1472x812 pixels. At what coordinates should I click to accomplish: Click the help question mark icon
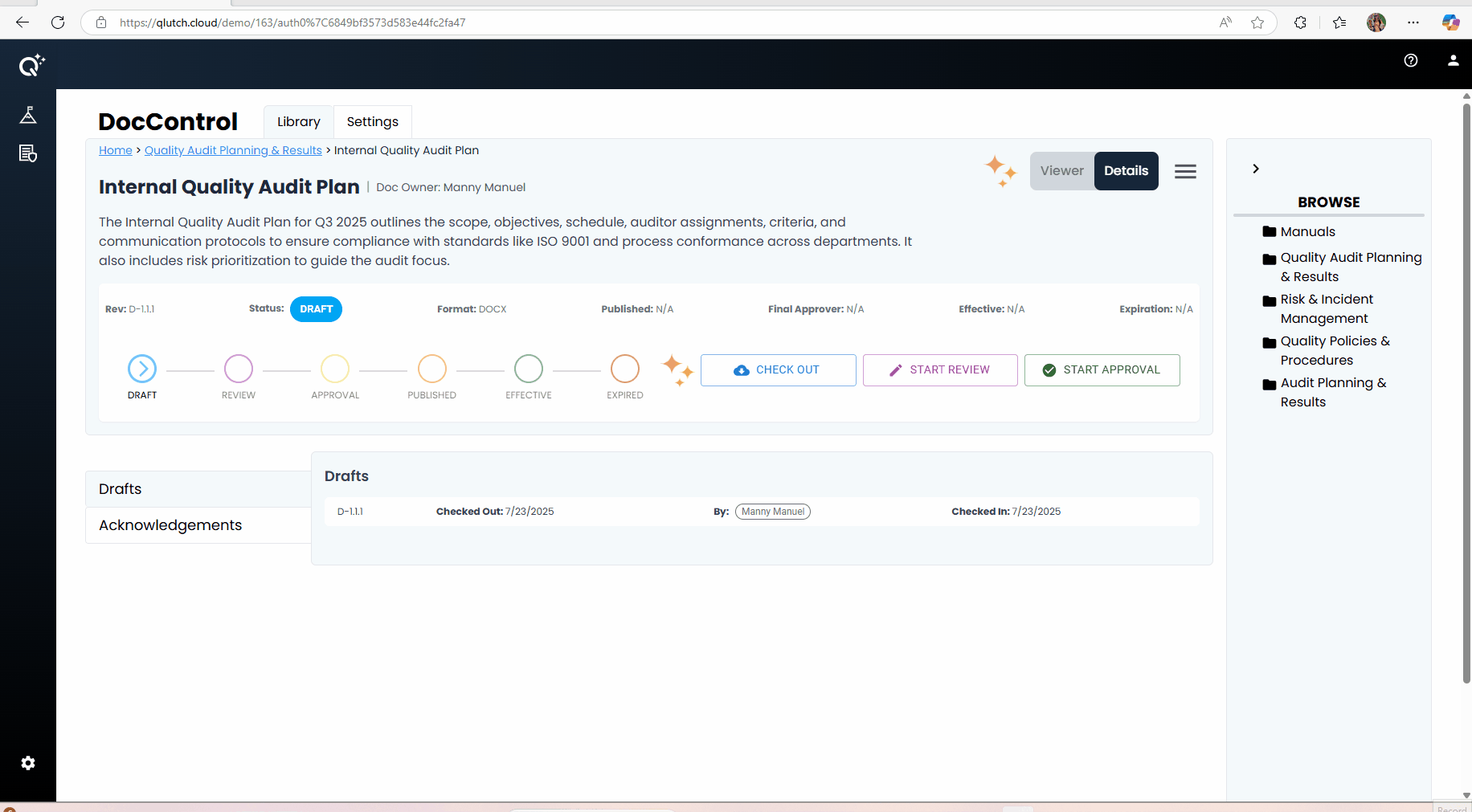coord(1411,60)
